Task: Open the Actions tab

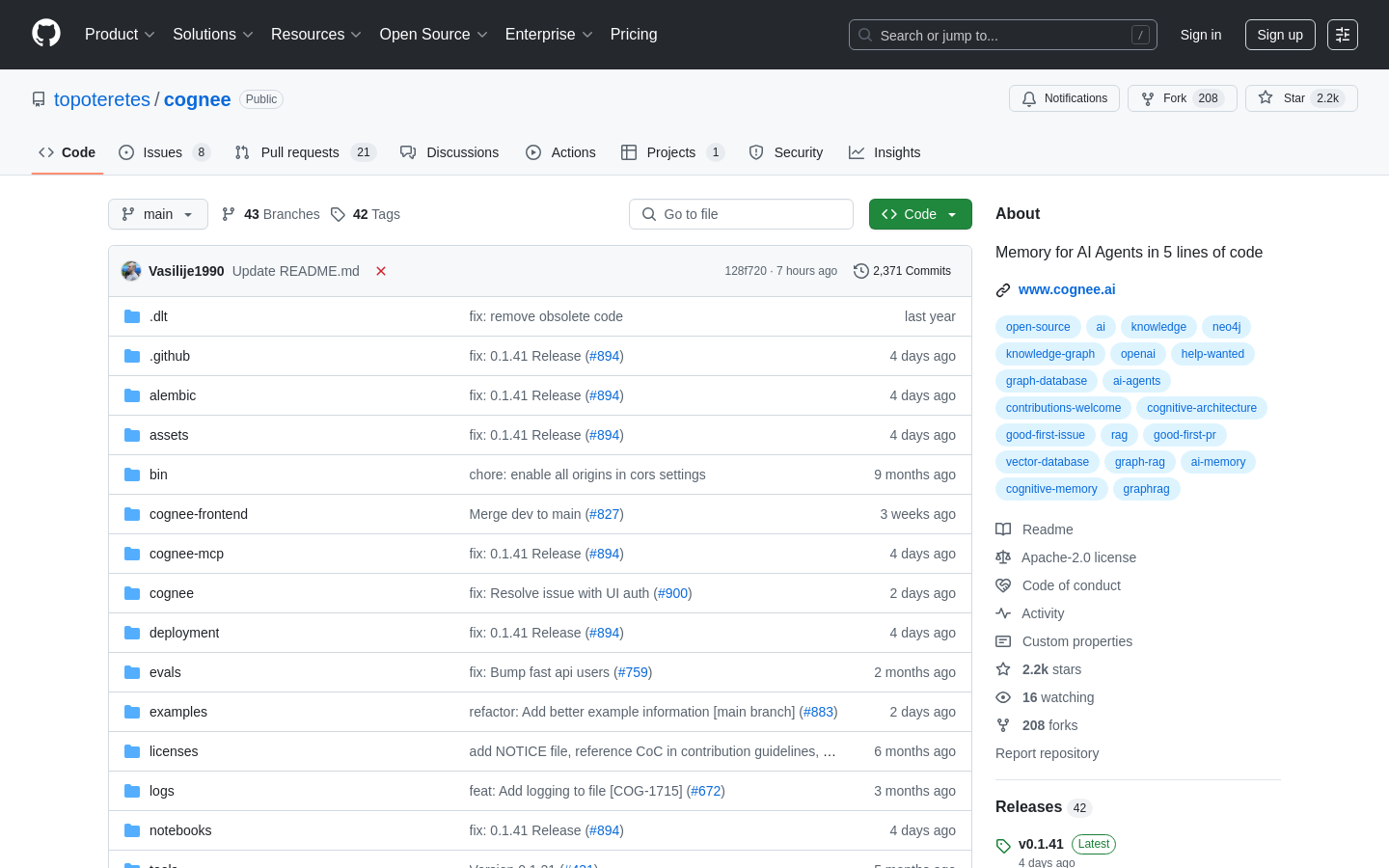Action: coord(560,152)
